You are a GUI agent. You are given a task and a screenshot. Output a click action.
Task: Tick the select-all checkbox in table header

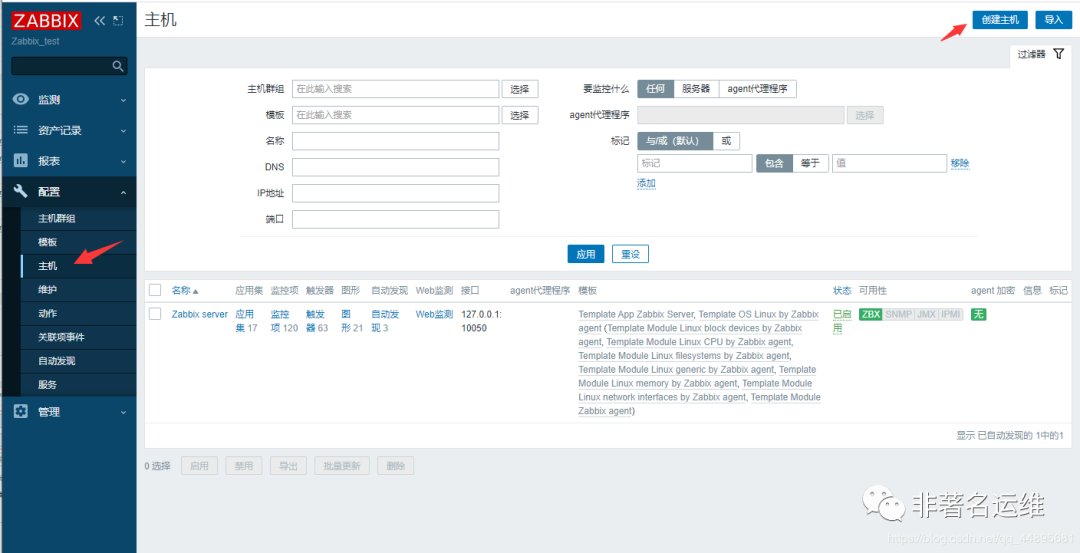click(x=155, y=291)
